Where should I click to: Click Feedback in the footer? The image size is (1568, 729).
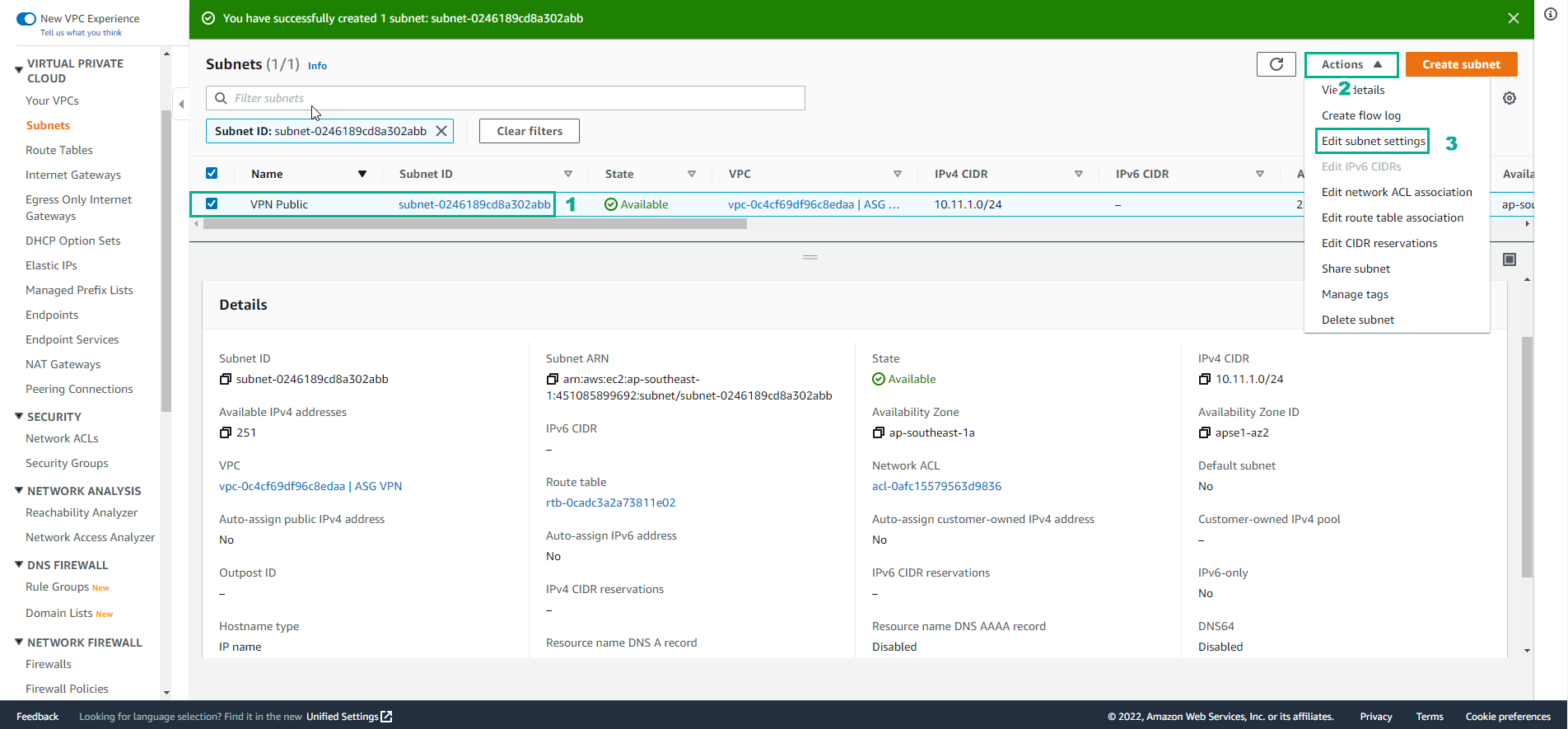tap(37, 717)
